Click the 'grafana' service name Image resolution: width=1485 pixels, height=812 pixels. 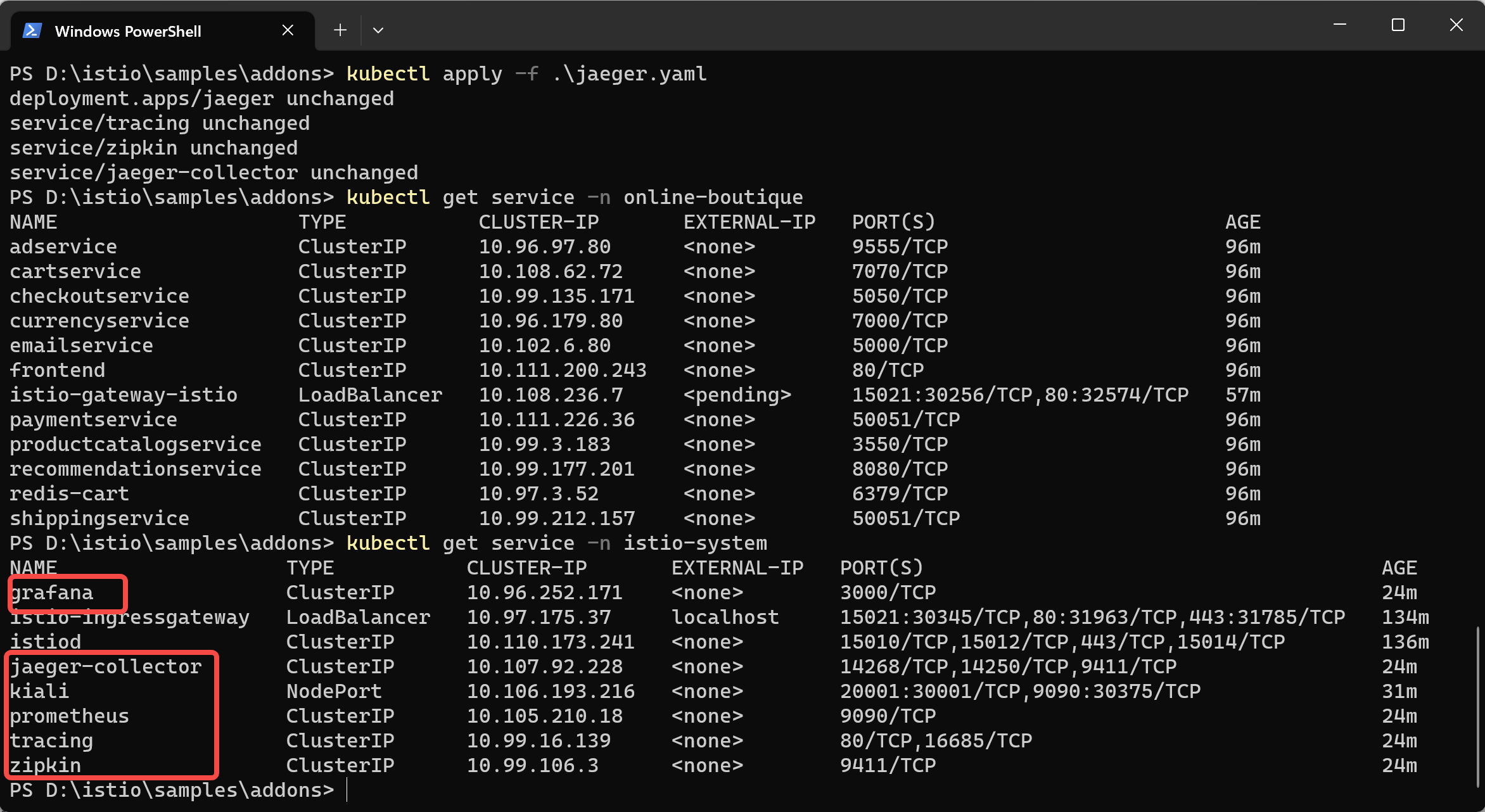pos(51,593)
